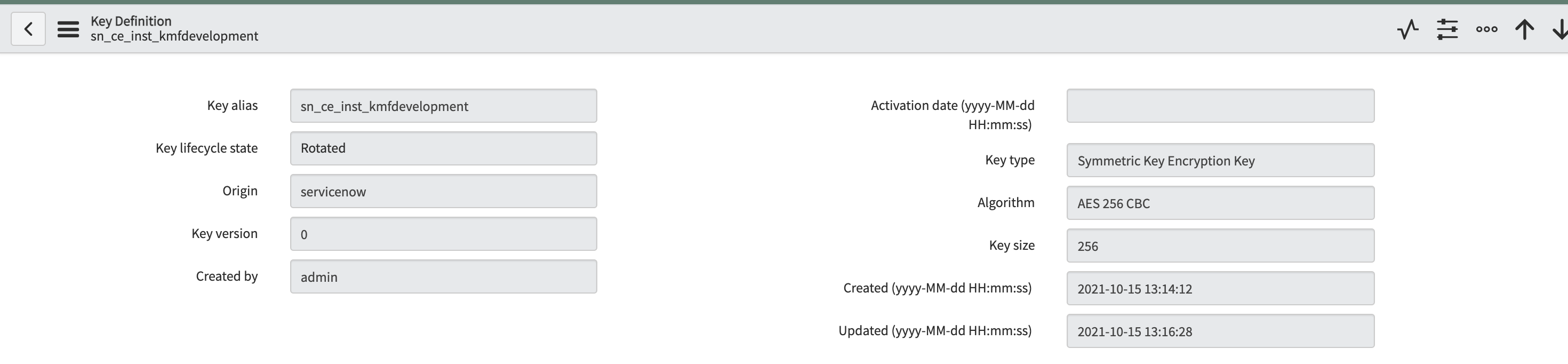This screenshot has width=1568, height=364.
Task: Click the personalize form sliders icon
Action: 1447,29
